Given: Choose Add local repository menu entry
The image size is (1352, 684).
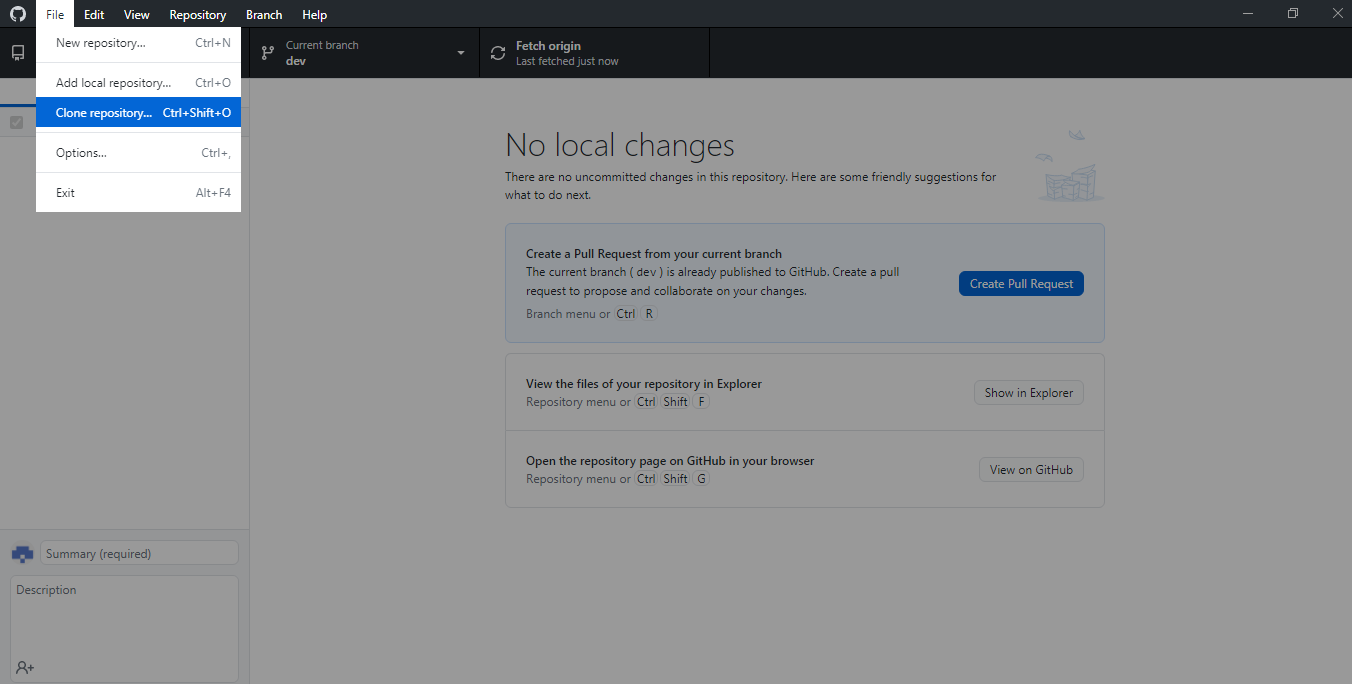Looking at the screenshot, I should (x=138, y=83).
